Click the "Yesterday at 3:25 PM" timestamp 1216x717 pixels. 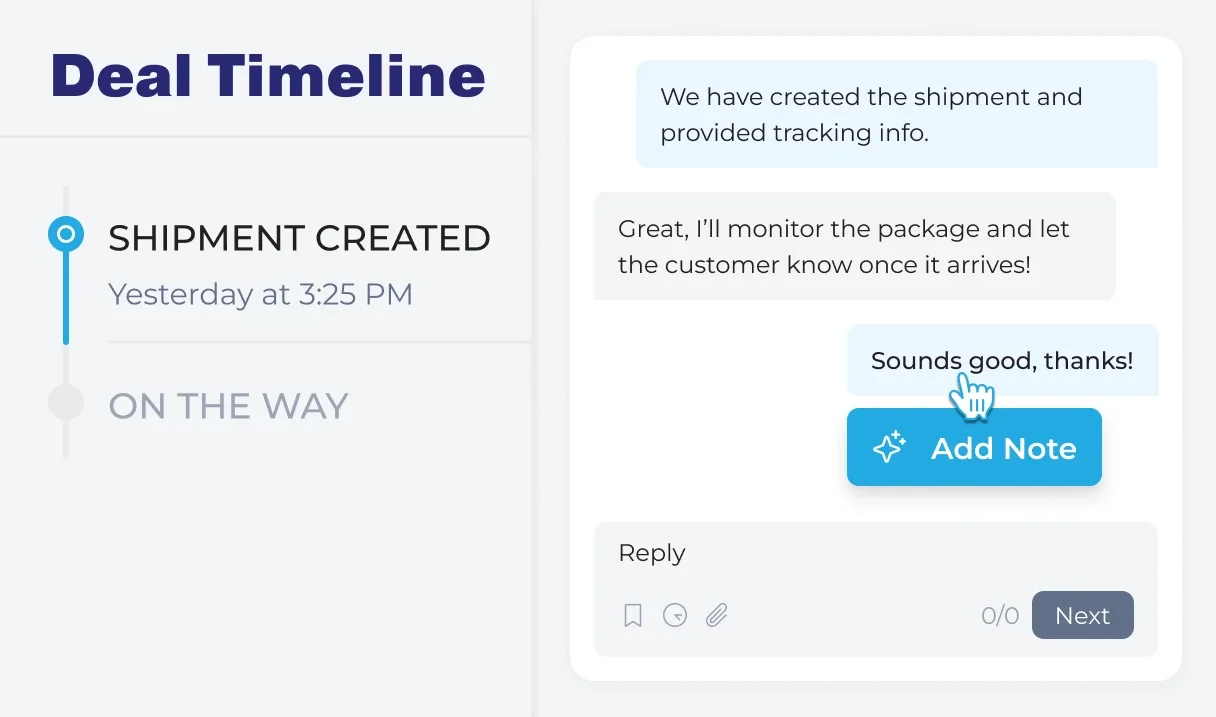click(260, 295)
